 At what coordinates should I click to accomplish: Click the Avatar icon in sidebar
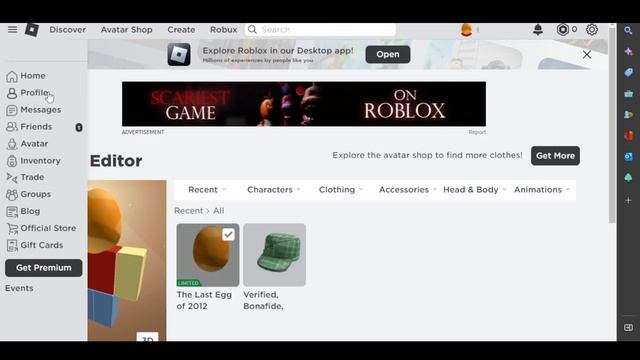coord(12,144)
